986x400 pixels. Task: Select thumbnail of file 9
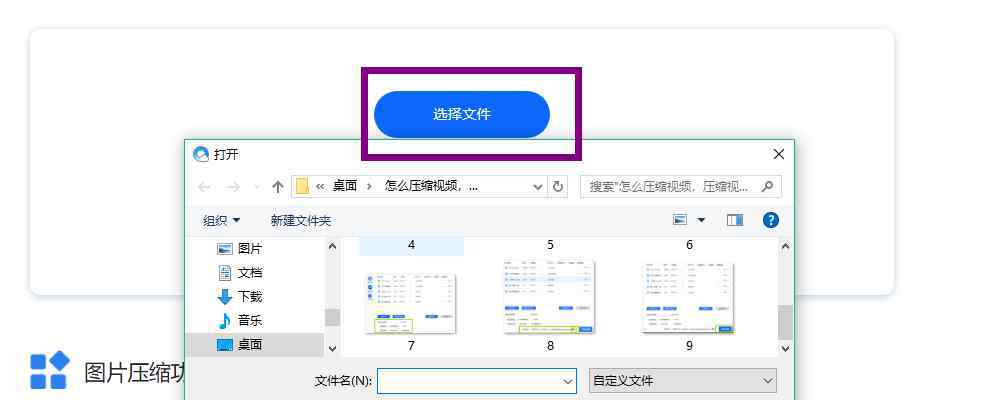tap(689, 298)
